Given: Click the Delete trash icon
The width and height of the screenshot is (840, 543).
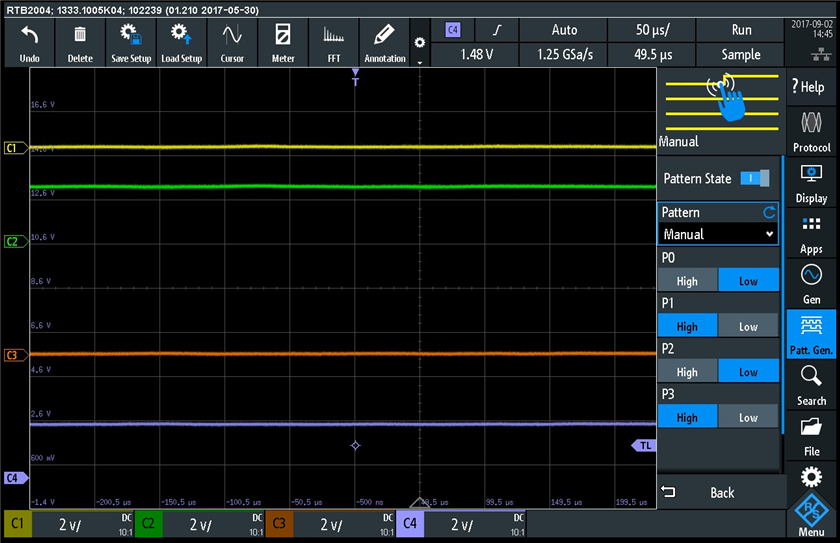Looking at the screenshot, I should coord(80,43).
